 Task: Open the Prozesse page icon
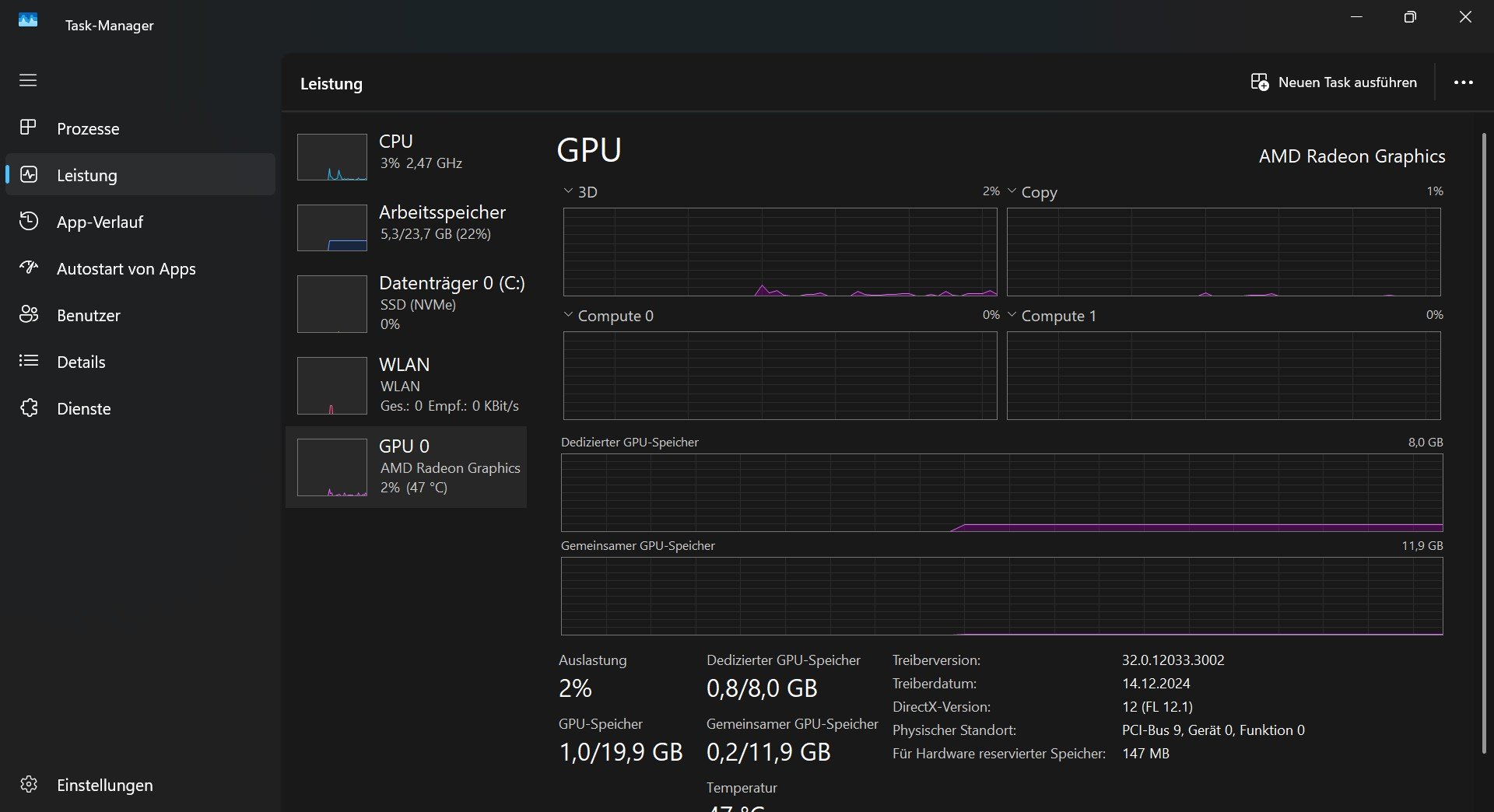[x=28, y=128]
